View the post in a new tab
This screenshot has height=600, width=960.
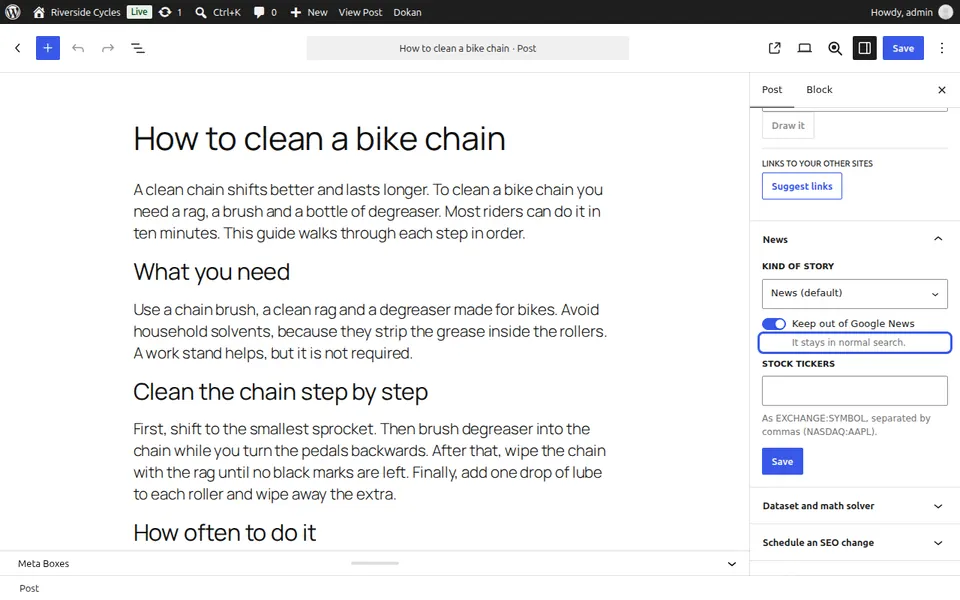[774, 48]
